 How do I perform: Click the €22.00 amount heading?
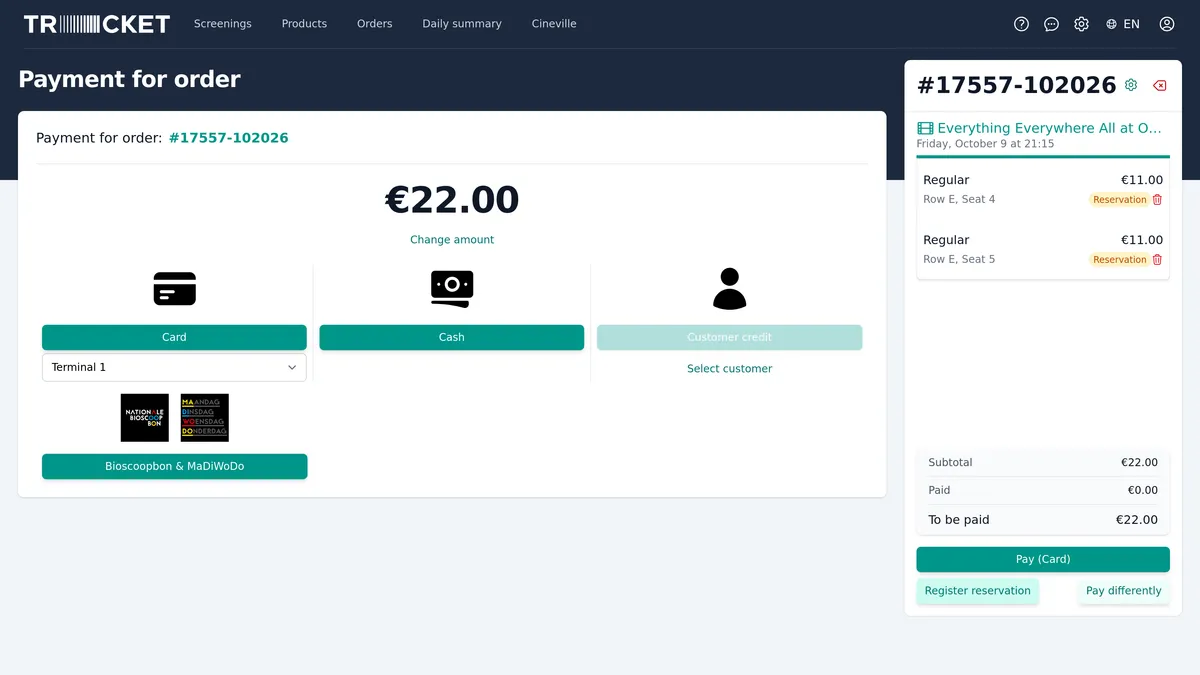coord(452,200)
